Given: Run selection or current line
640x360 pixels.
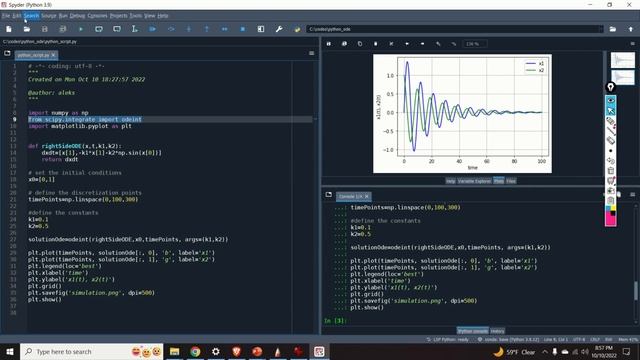Looking at the screenshot, I should point(135,29).
